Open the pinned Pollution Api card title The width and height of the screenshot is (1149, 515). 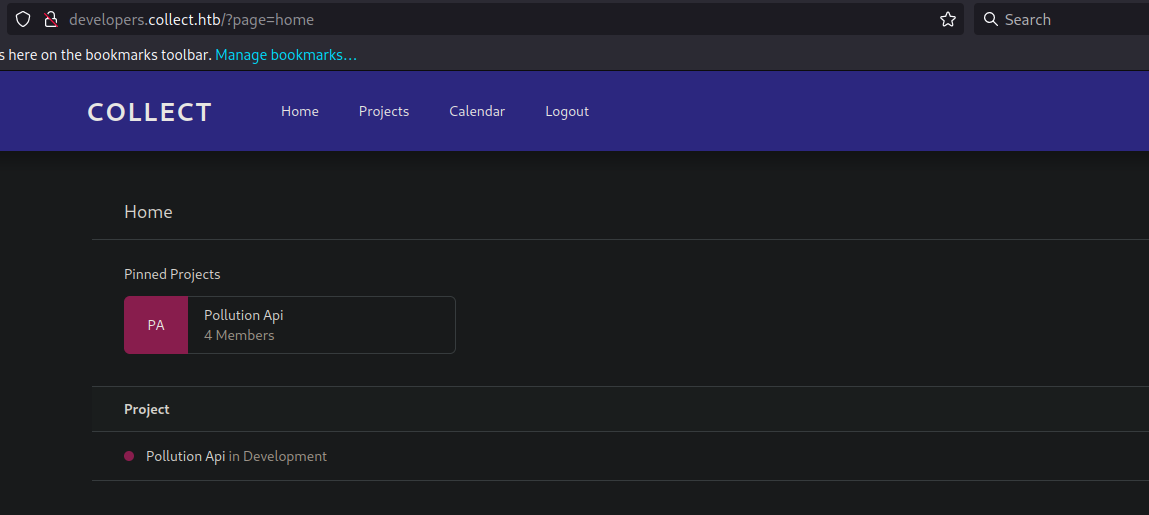pos(244,315)
